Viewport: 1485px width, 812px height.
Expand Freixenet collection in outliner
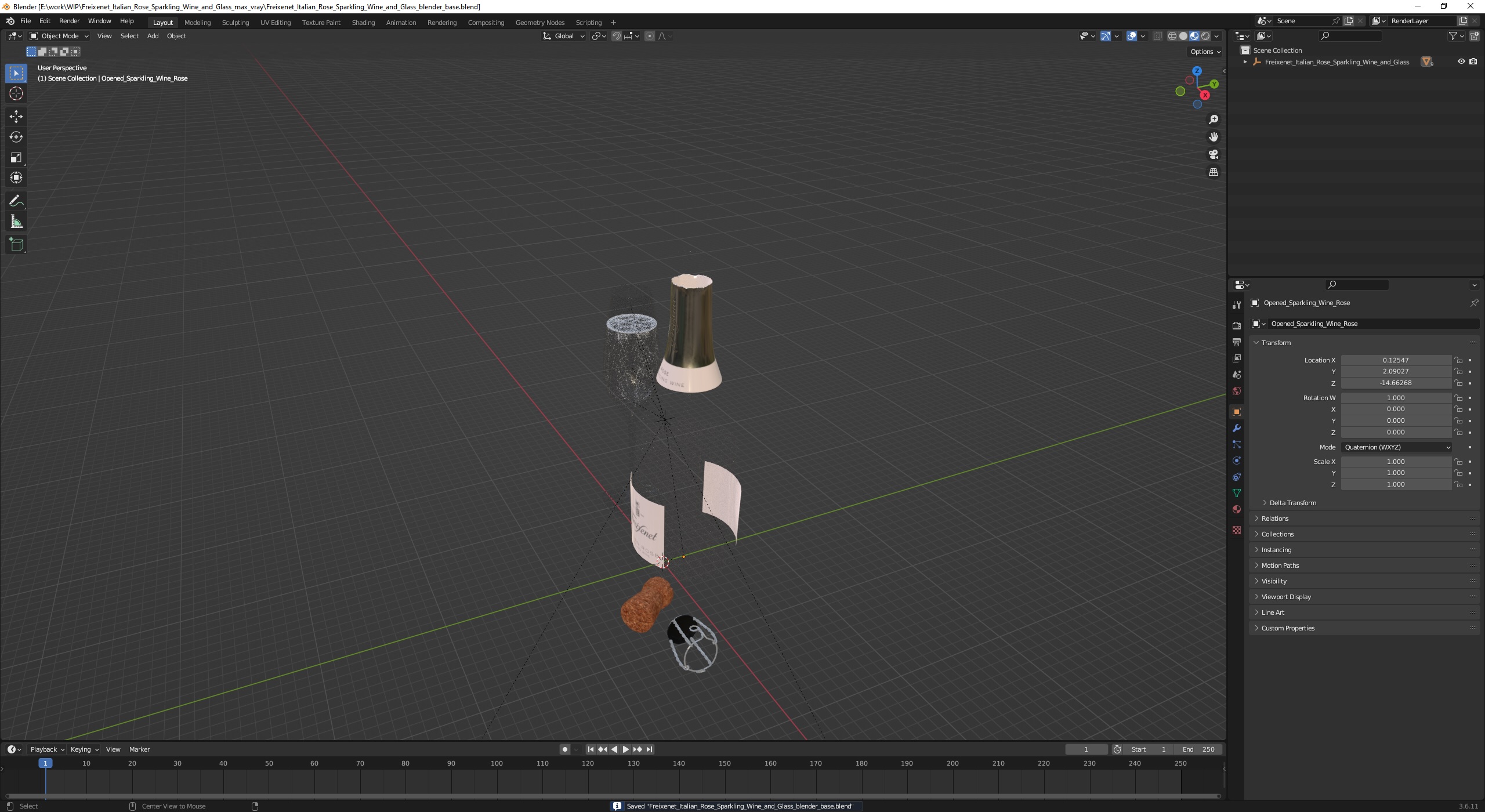click(x=1245, y=61)
